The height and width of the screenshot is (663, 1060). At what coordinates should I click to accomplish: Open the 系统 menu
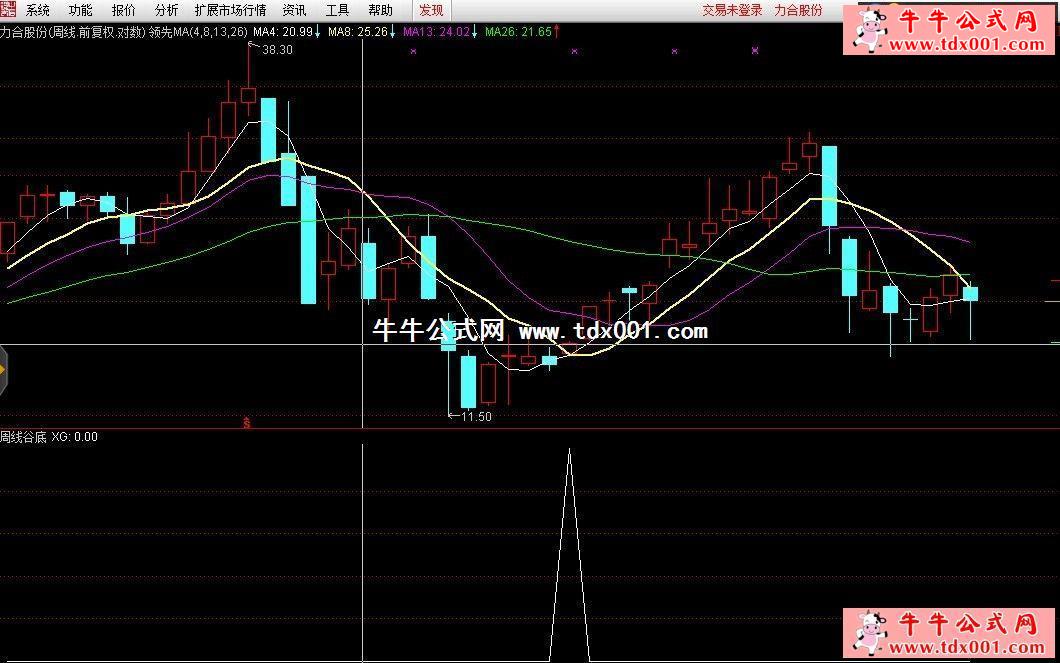(38, 10)
